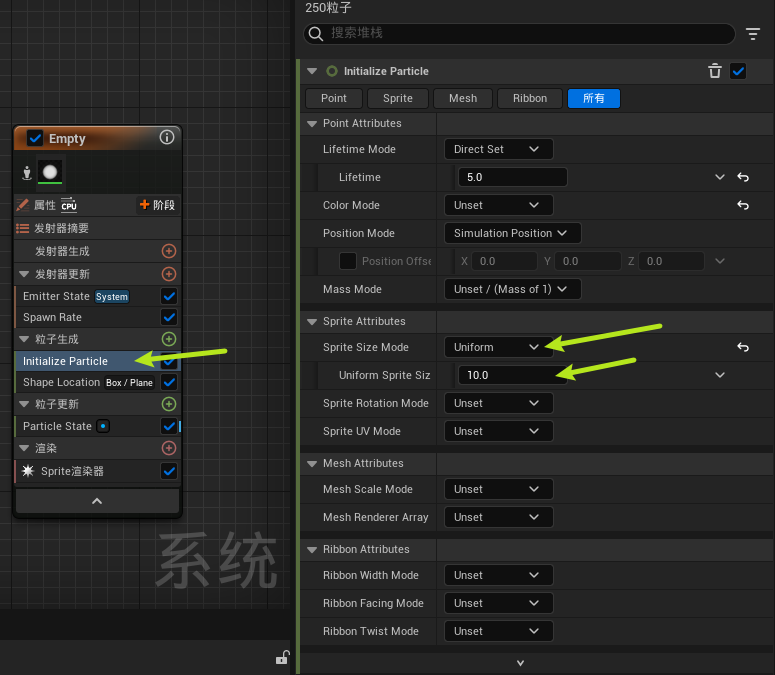Toggle the Shape Location module checkbox
Viewport: 775px width, 675px height.
click(169, 382)
